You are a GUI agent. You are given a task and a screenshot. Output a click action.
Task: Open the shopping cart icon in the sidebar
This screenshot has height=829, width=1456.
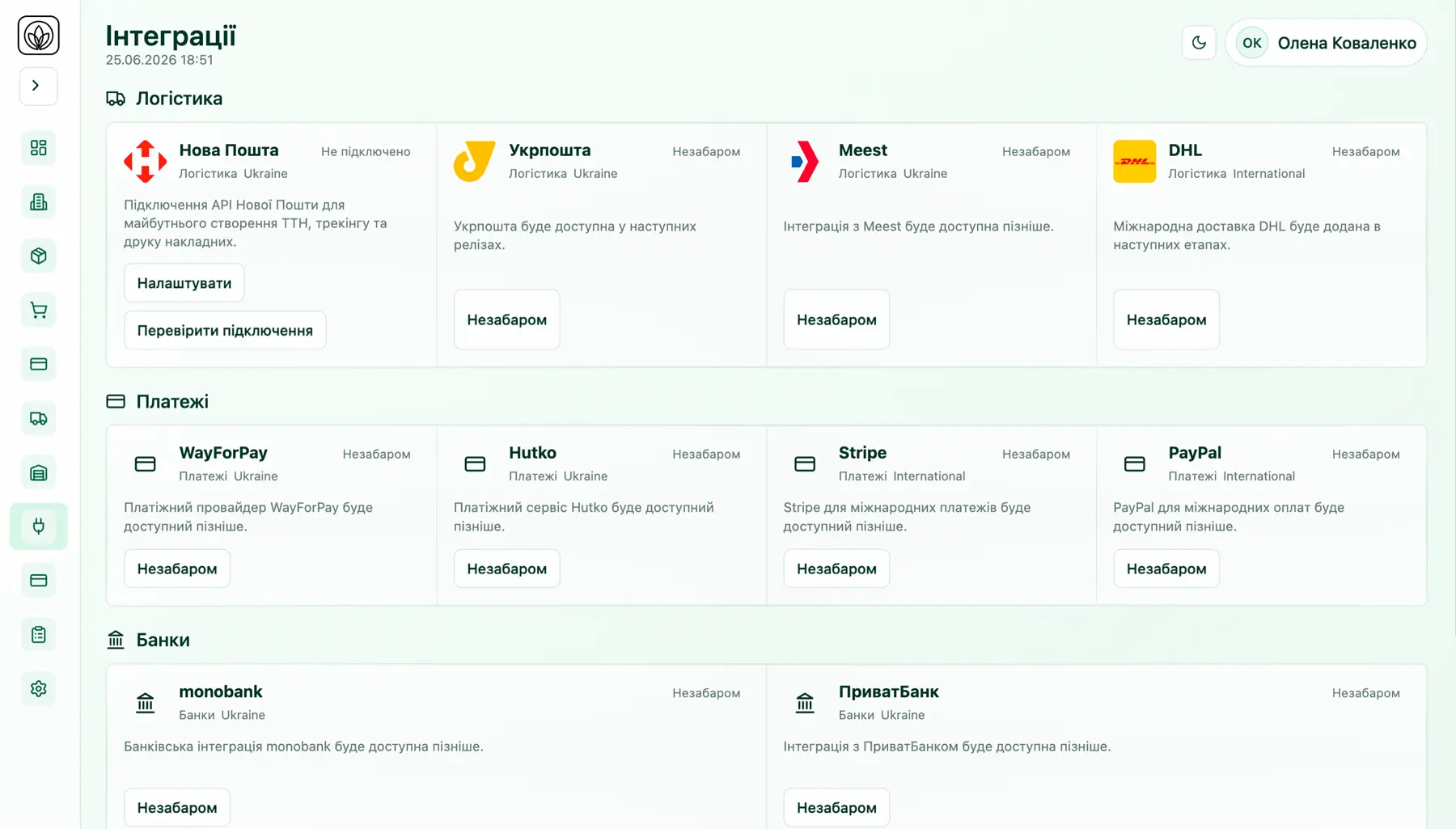click(38, 311)
